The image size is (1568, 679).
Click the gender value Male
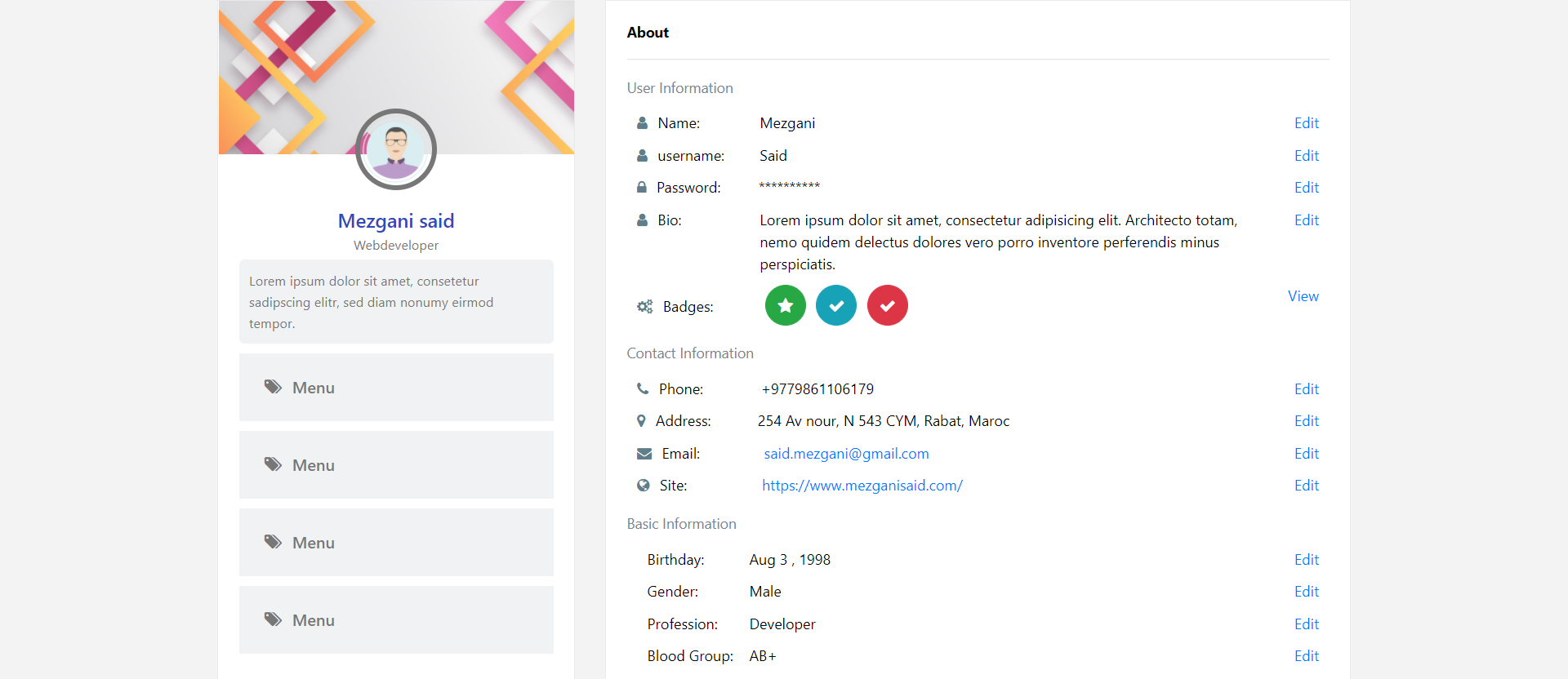point(765,591)
